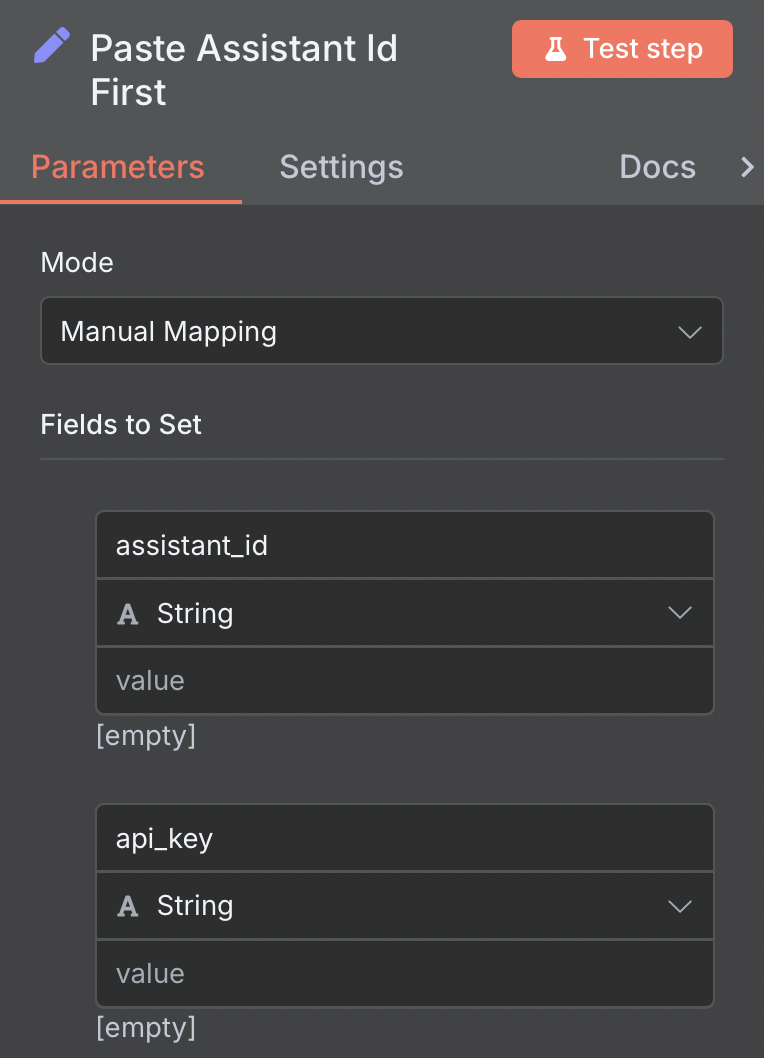Select the 'A' type icon for assistant_id

click(127, 613)
